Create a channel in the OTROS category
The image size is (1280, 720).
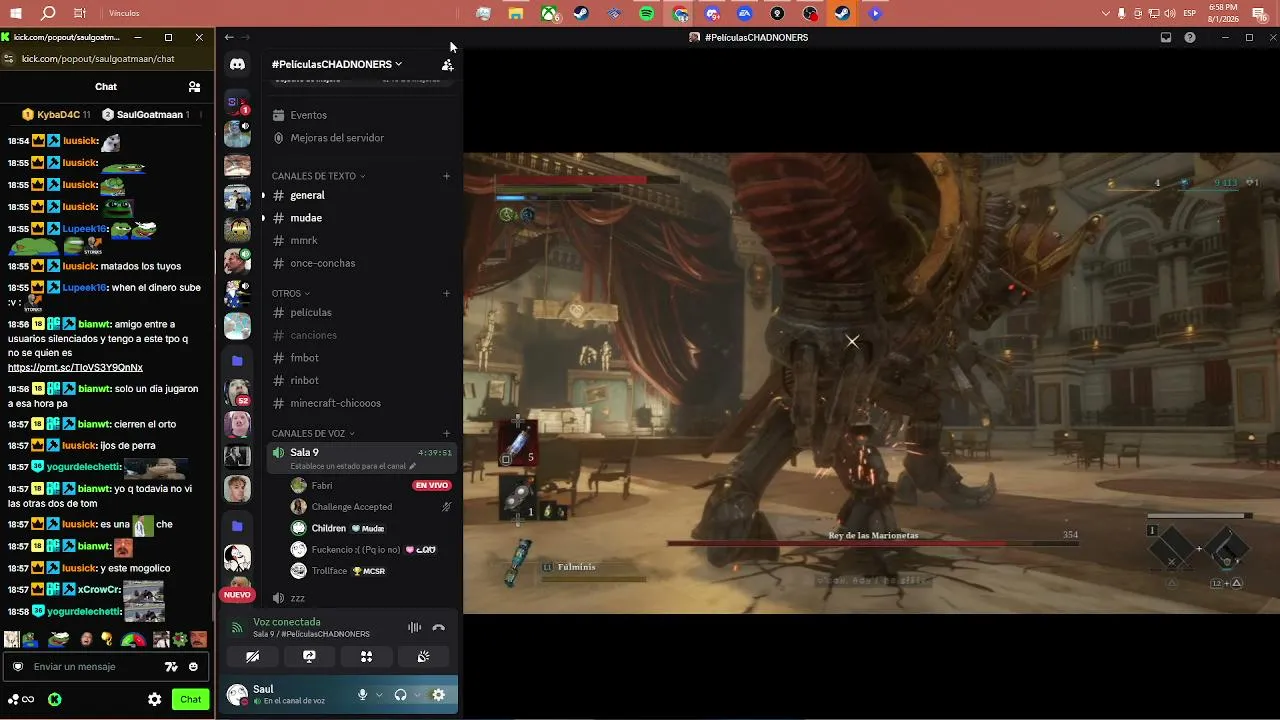click(447, 294)
